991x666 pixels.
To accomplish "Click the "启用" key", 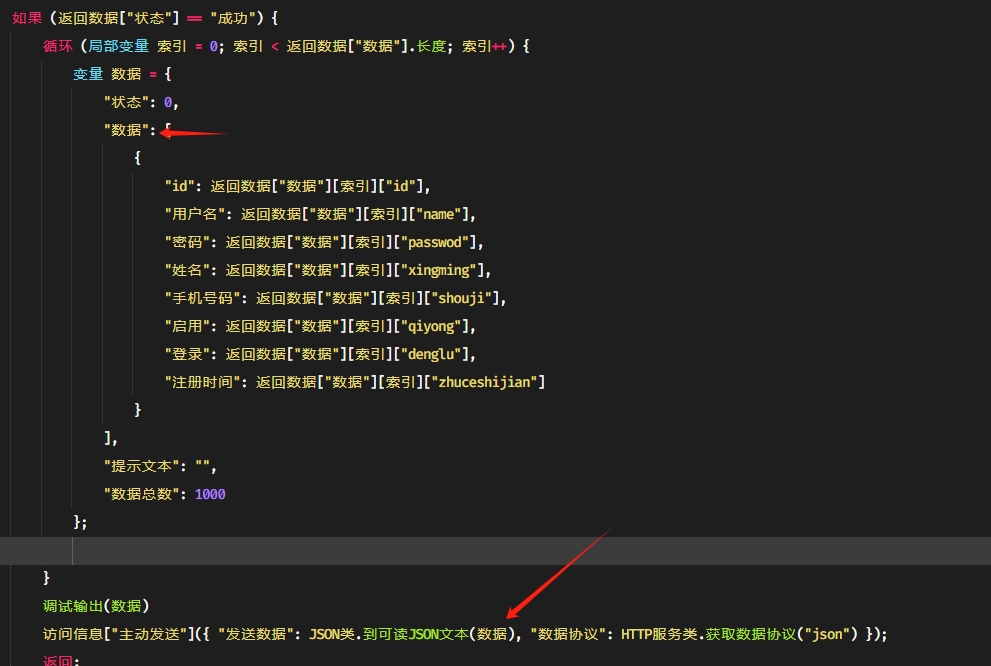I will pos(187,326).
